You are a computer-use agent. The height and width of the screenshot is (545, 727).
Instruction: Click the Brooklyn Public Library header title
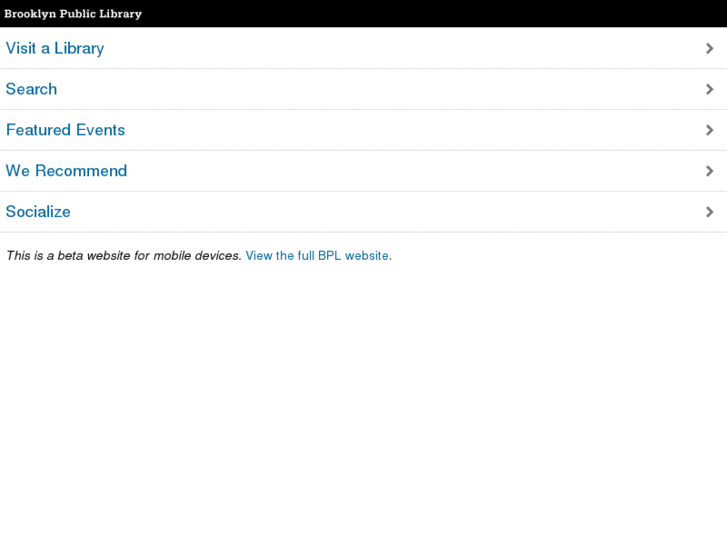click(73, 13)
